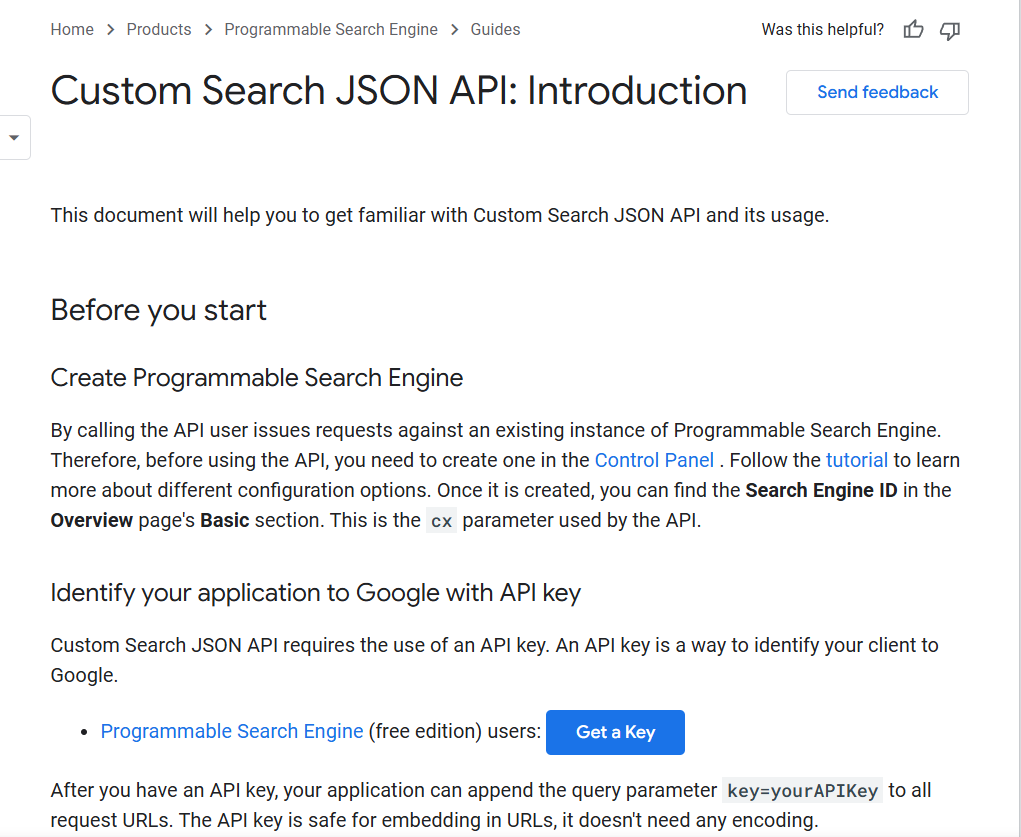1021x837 pixels.
Task: Click the bold 'Basic' text
Action: [x=225, y=520]
